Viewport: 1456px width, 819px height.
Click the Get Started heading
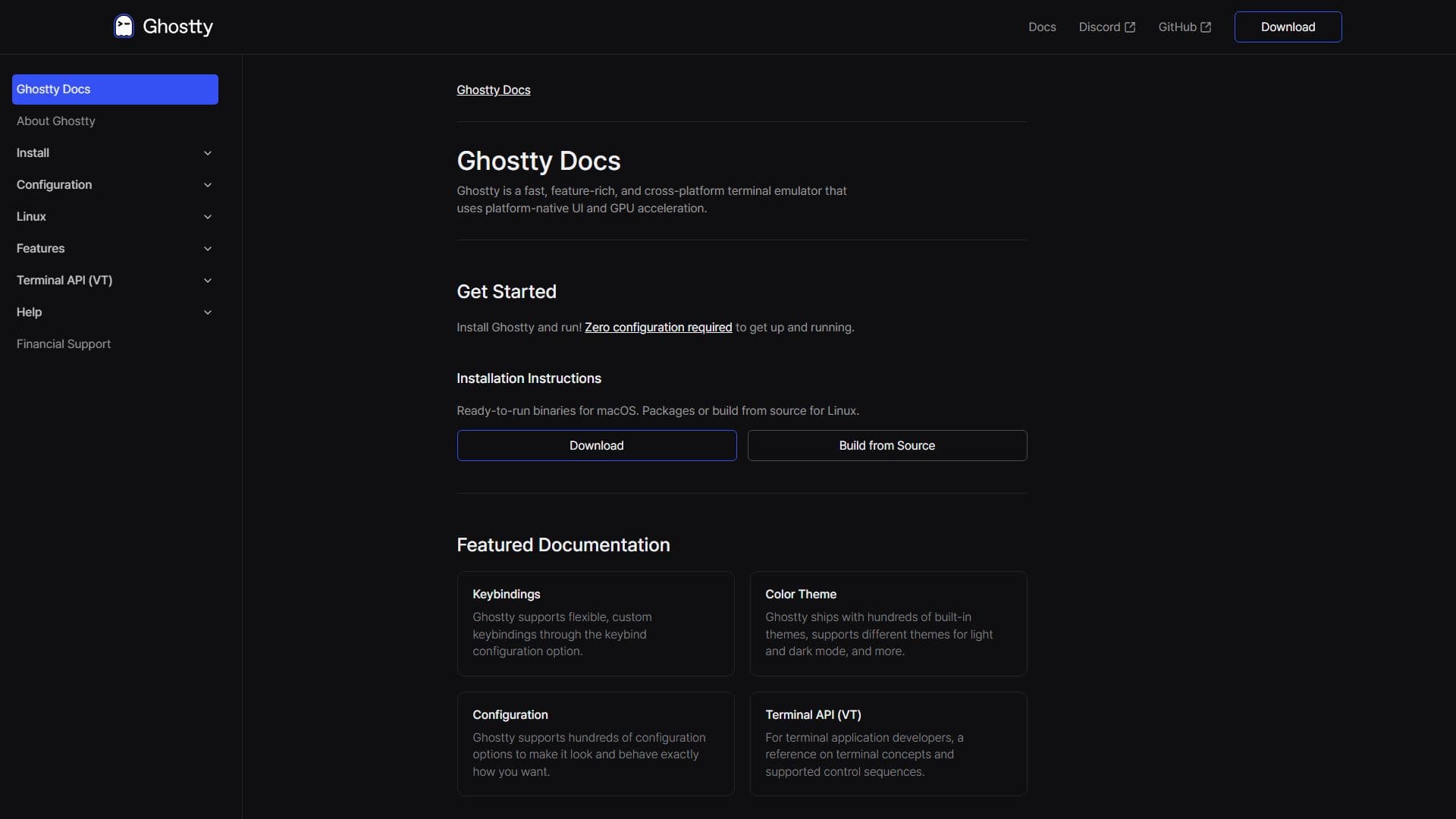tap(507, 292)
